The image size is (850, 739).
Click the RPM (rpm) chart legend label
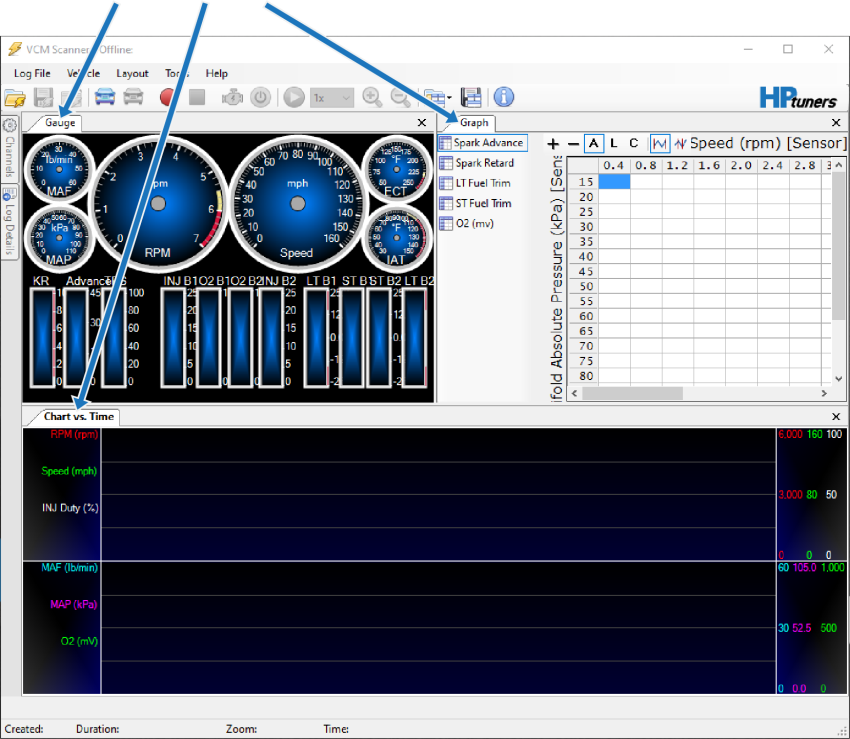[x=74, y=434]
